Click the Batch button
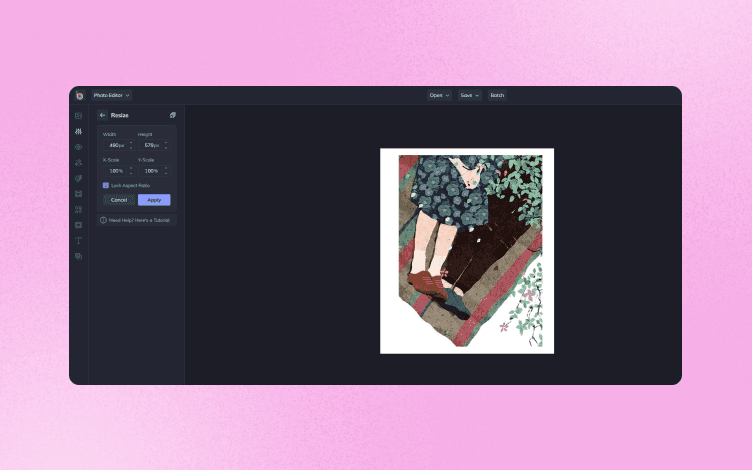This screenshot has height=470, width=752. 497,95
